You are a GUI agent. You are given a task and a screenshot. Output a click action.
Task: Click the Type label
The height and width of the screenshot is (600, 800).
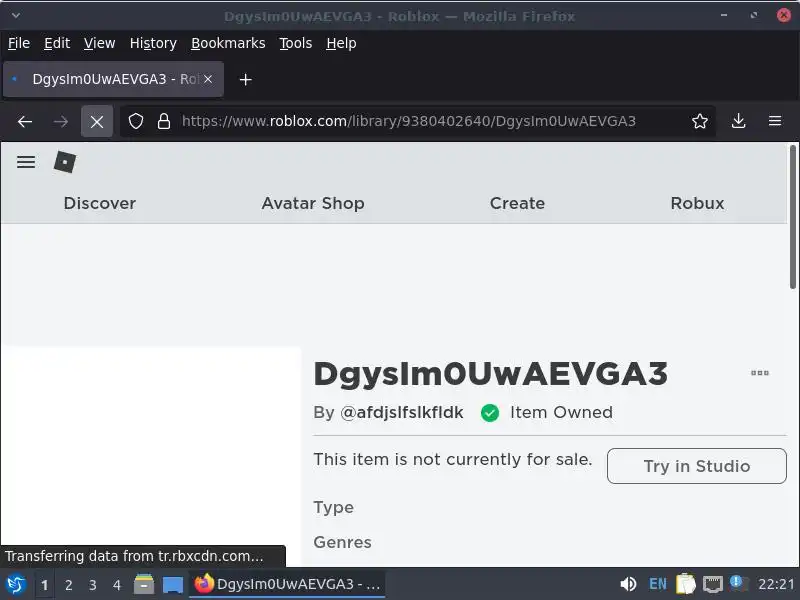334,508
